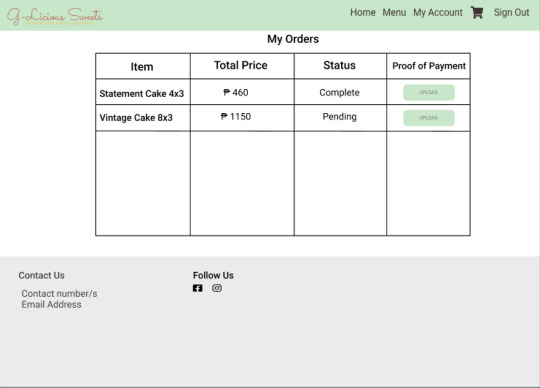Click the Pending status cell
The width and height of the screenshot is (540, 388).
tap(339, 117)
